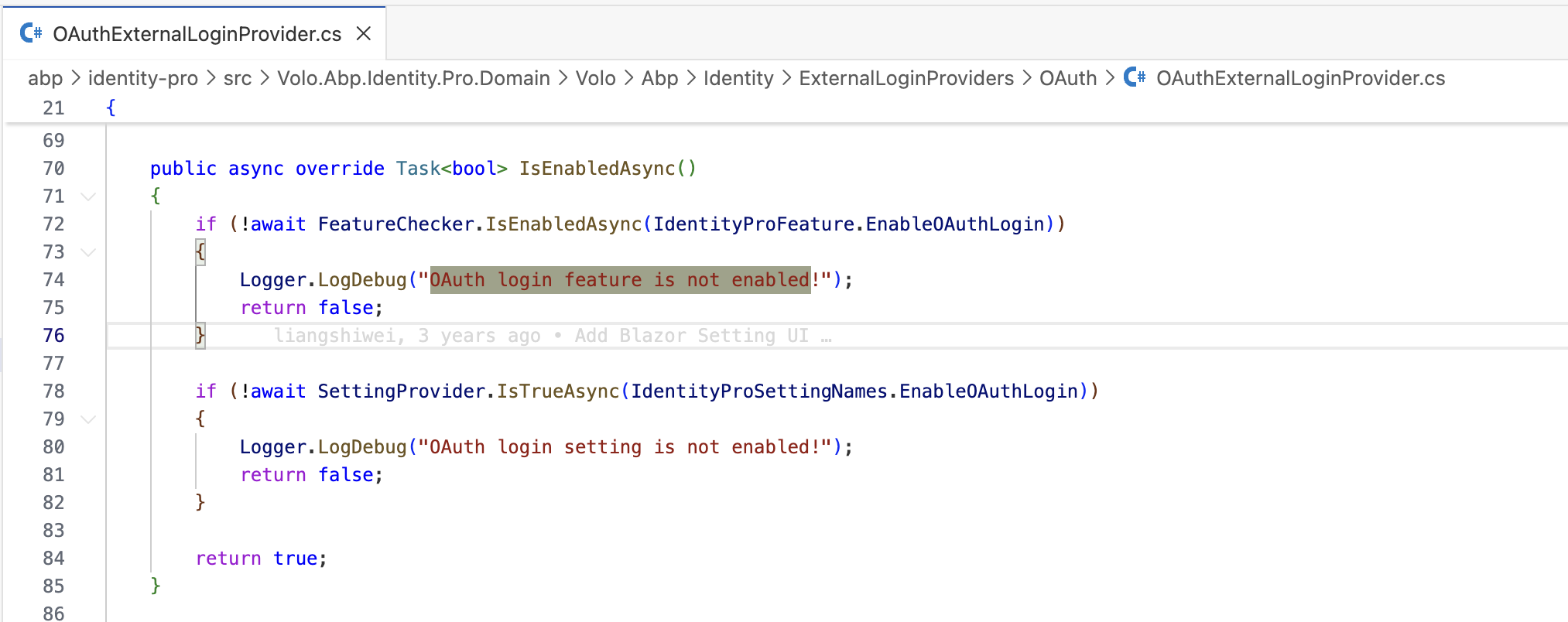1568x622 pixels.
Task: Click the C# file icon in the tab
Action: click(x=31, y=33)
